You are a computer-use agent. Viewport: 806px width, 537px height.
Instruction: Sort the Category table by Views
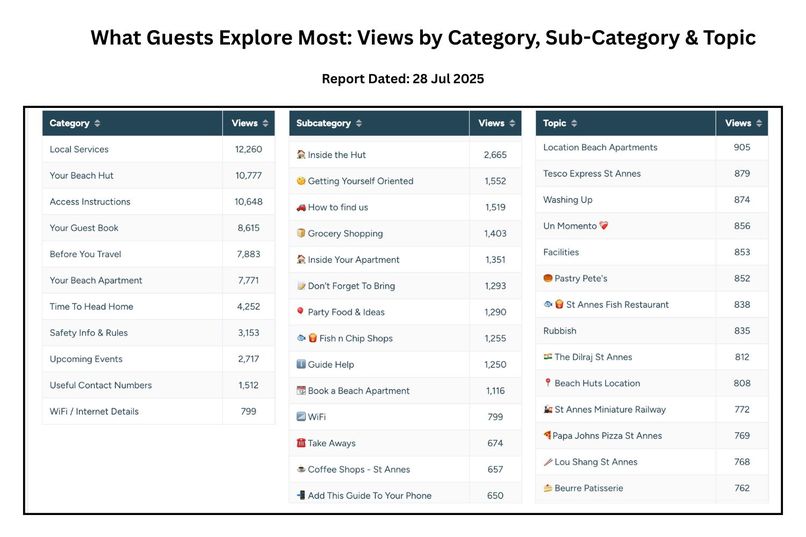tap(249, 123)
